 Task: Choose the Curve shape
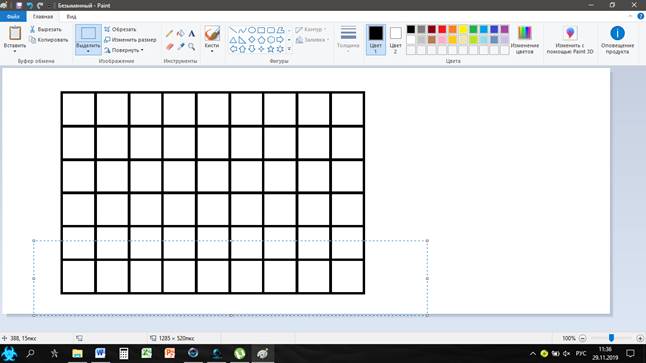(242, 30)
